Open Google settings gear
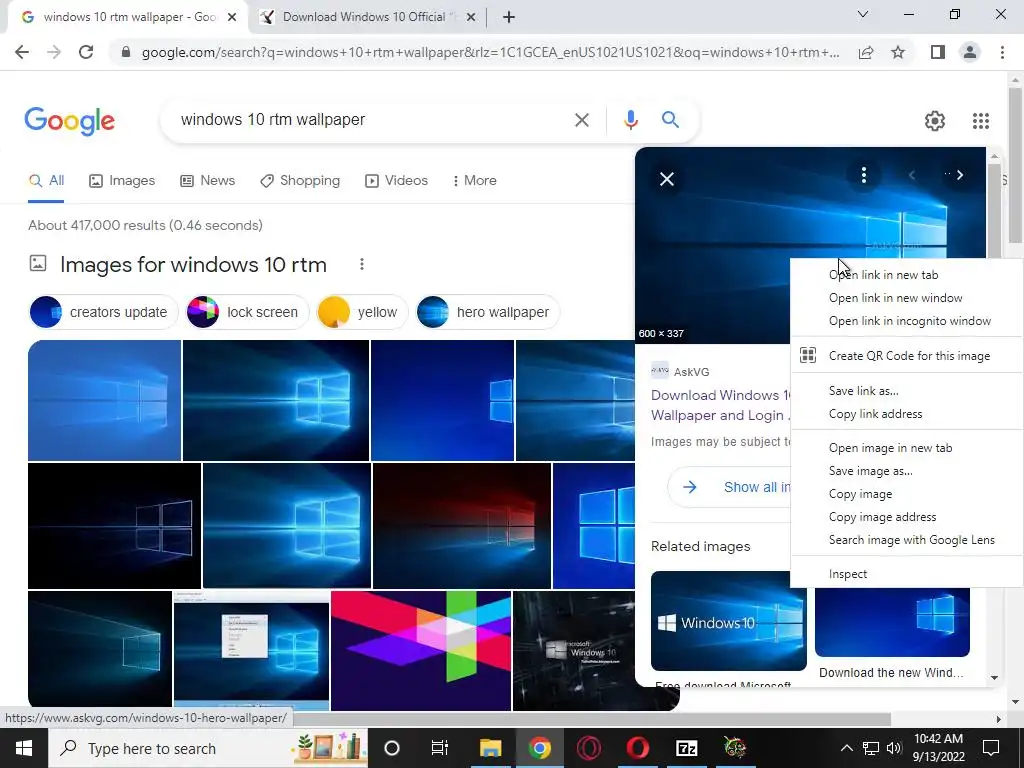 pyautogui.click(x=935, y=121)
